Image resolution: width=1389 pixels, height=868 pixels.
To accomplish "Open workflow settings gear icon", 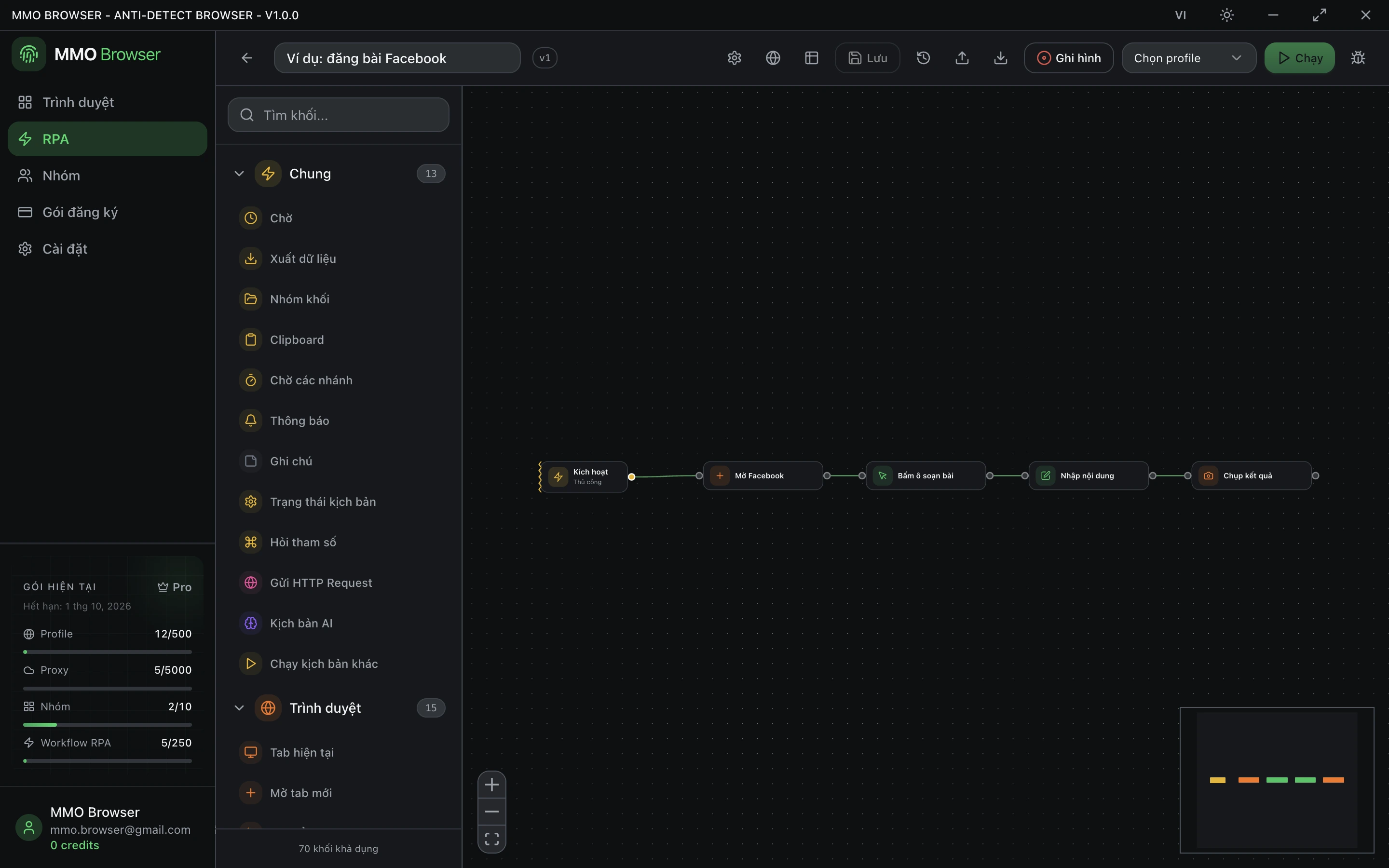I will coord(734,58).
